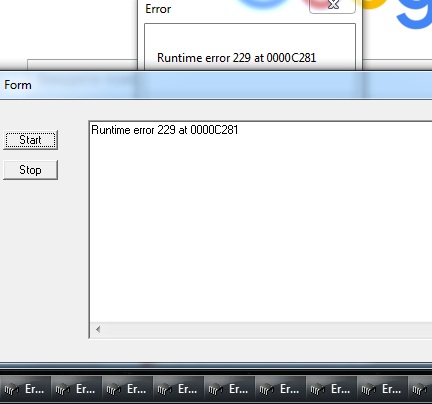Image resolution: width=432 pixels, height=404 pixels.
Task: Open the first Er... taskbar window icon
Action: [x=25, y=389]
